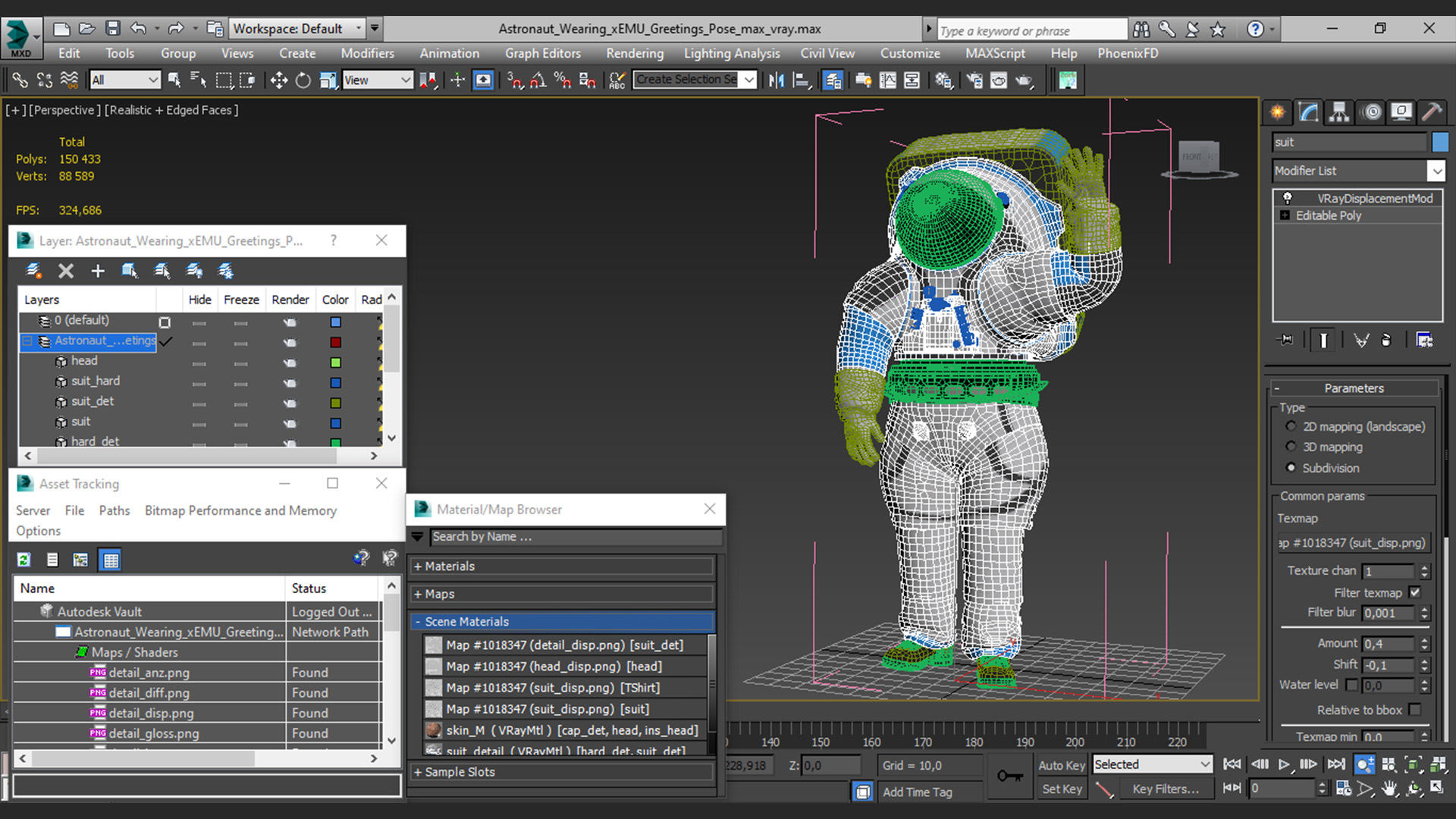Click the suit_disp.png Texmap button
This screenshot has width=1456, height=819.
1354,543
